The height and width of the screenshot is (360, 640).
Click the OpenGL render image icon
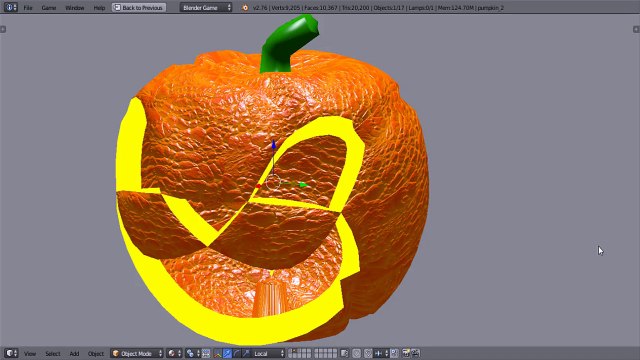(406, 353)
